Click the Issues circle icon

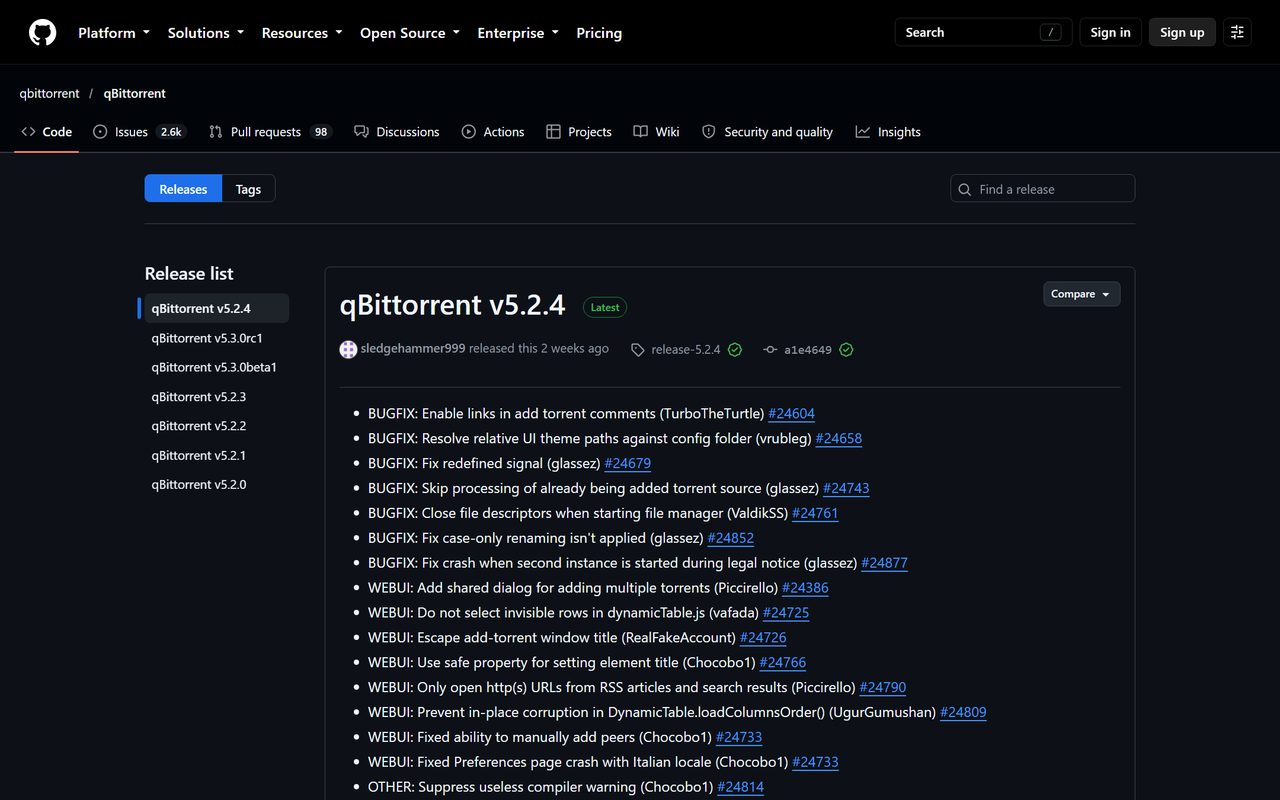point(100,132)
